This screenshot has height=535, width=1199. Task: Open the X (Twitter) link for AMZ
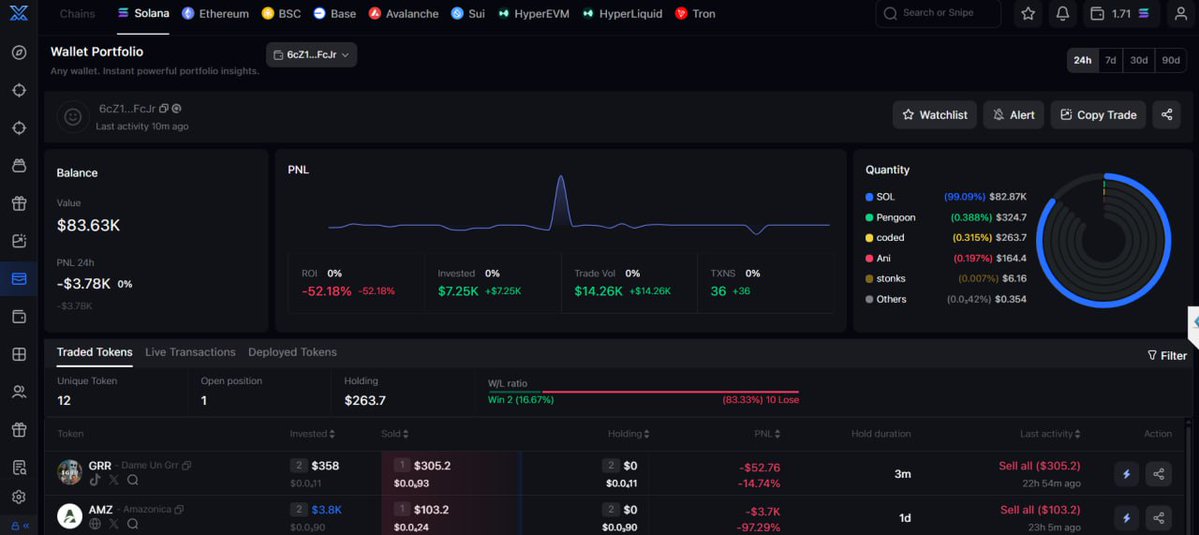(x=114, y=524)
